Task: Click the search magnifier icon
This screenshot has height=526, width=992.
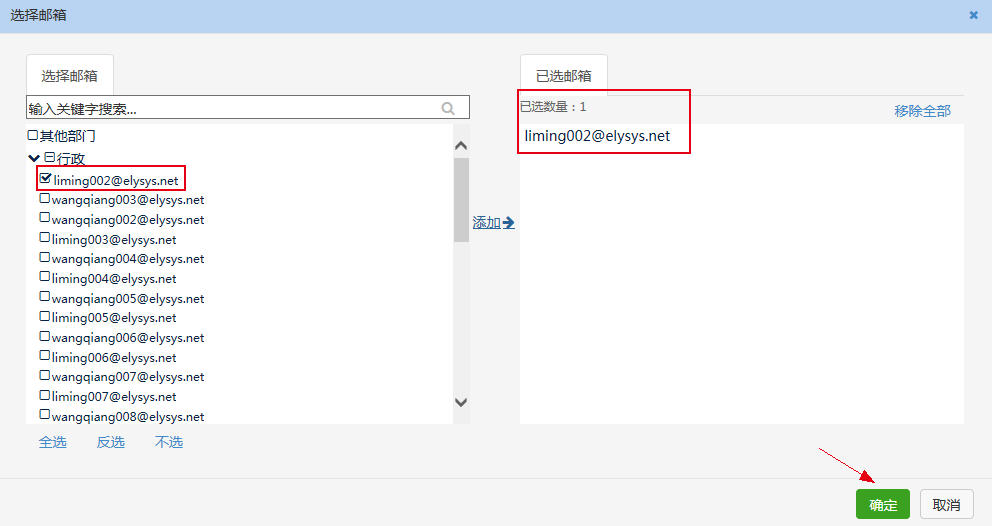Action: click(448, 108)
